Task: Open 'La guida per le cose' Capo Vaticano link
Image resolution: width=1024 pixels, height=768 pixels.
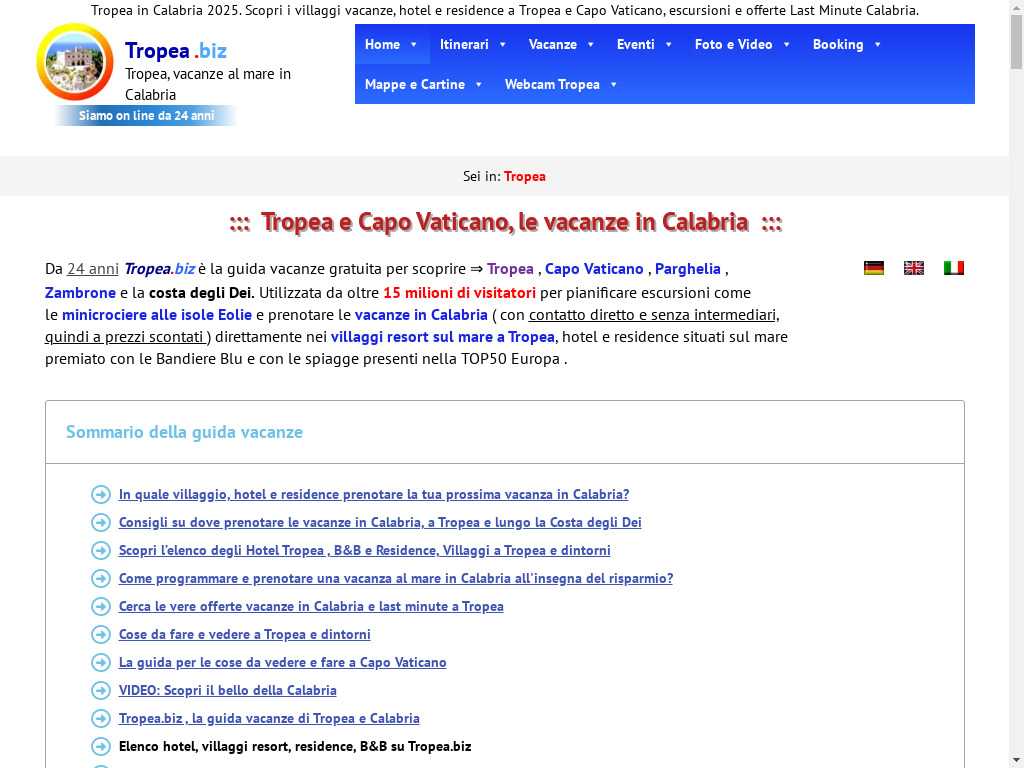Action: coord(282,662)
